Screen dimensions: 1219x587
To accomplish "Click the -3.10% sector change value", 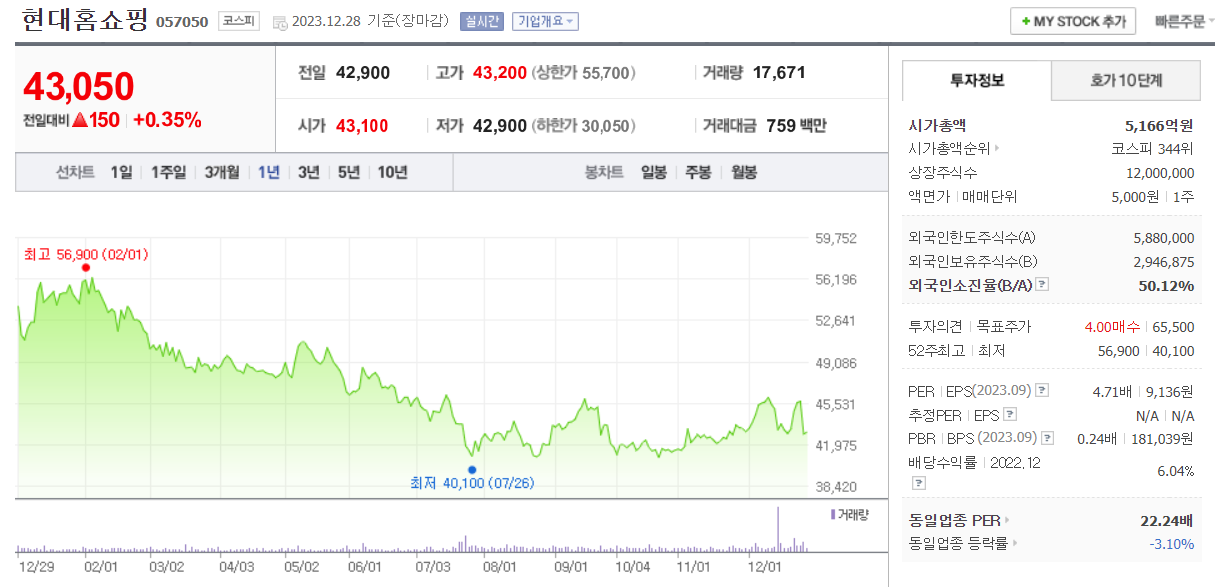I will [x=1171, y=543].
